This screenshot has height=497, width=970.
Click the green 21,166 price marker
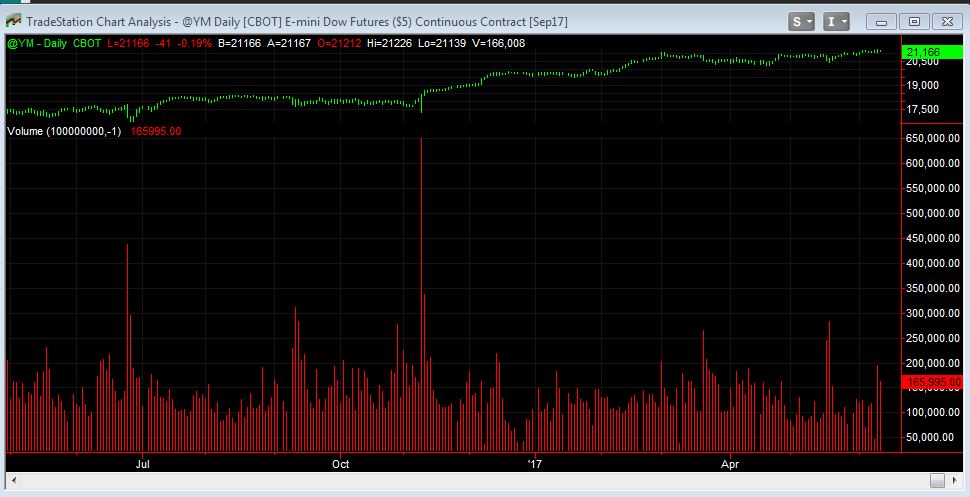point(932,52)
